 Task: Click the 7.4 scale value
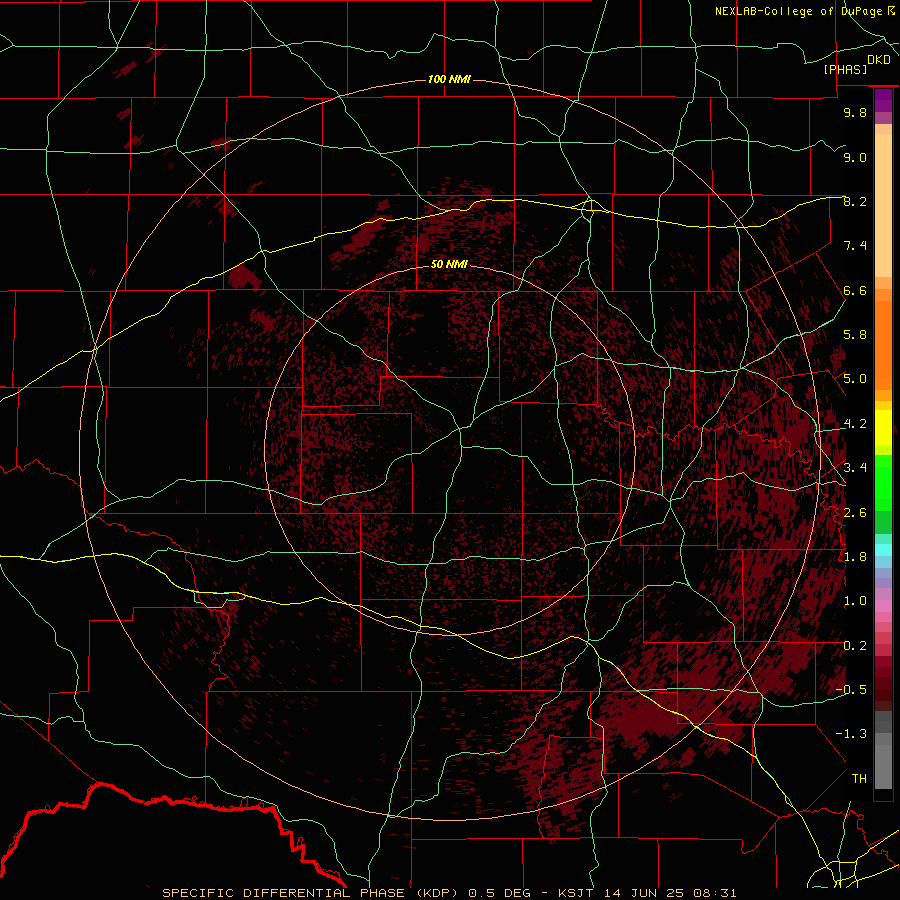pos(855,246)
